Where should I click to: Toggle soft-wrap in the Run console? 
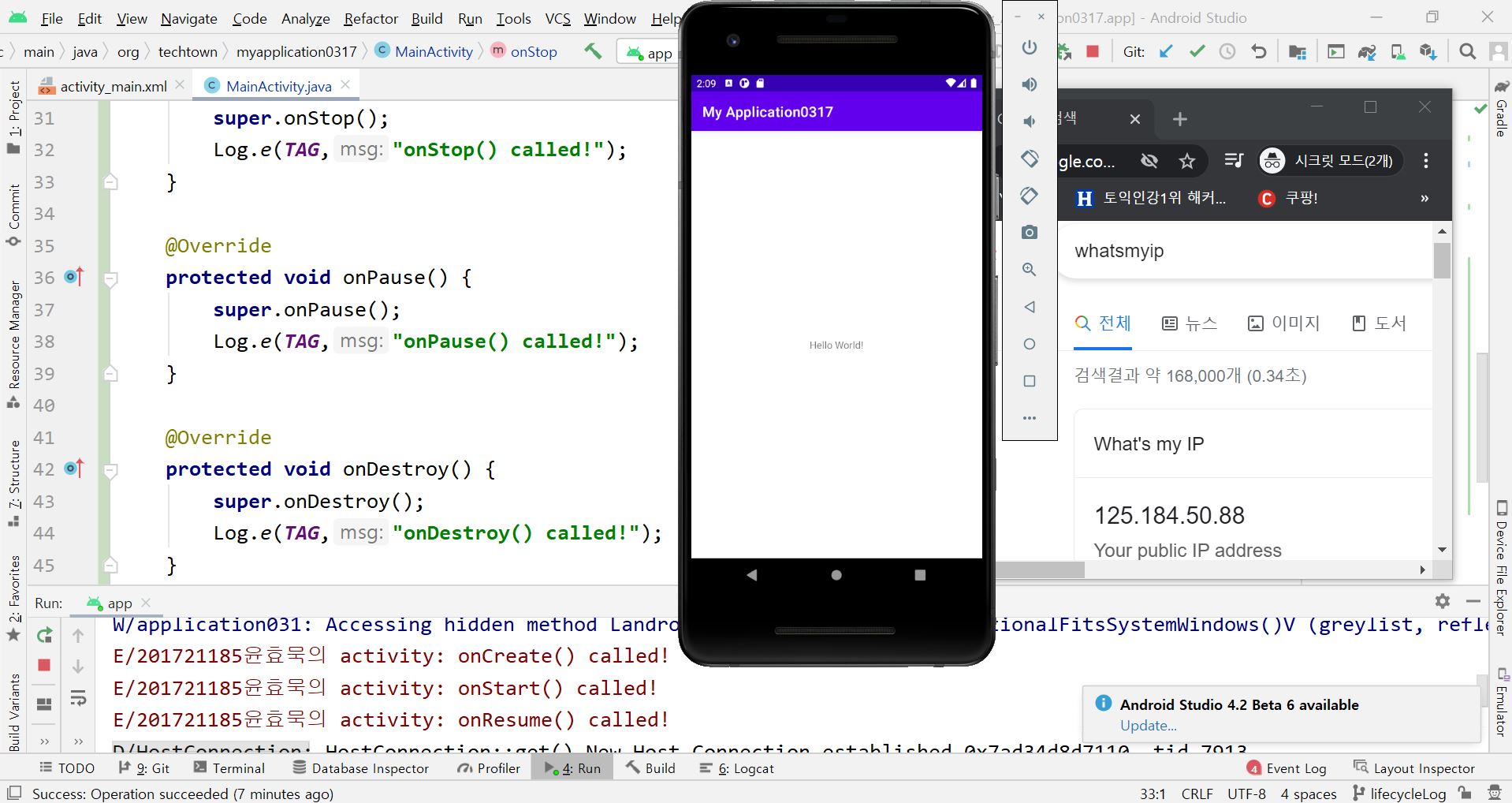tap(78, 698)
